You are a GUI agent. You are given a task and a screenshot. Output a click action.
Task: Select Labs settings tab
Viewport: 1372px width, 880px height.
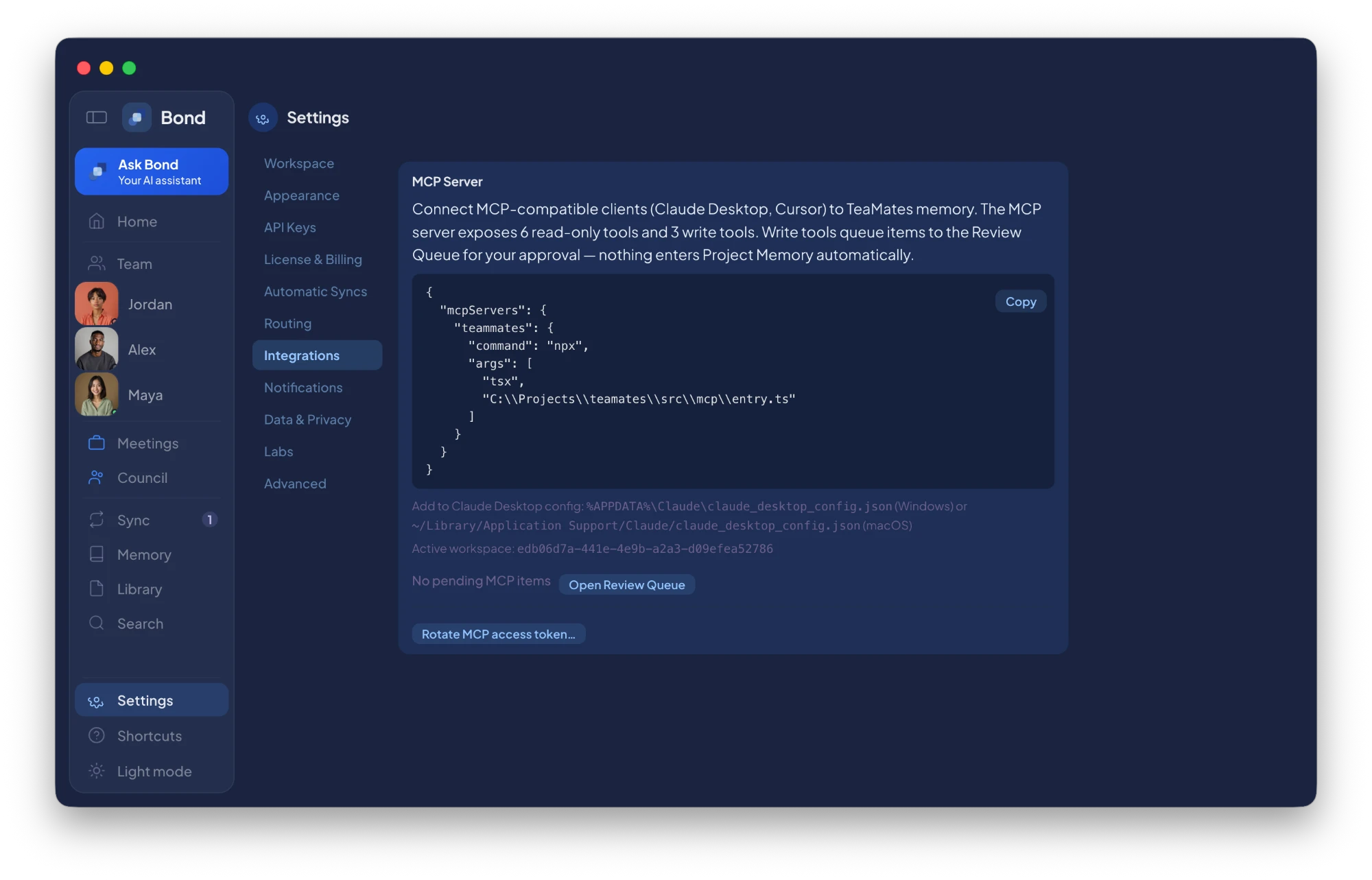click(x=317, y=451)
